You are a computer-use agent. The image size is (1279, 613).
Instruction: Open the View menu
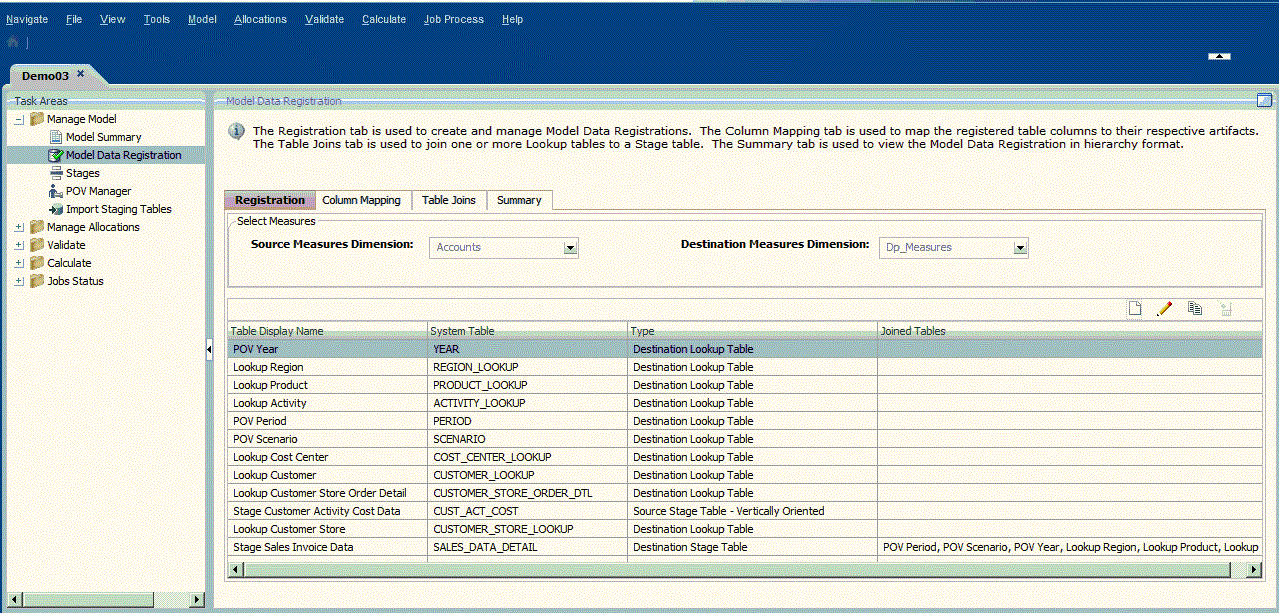(x=113, y=19)
